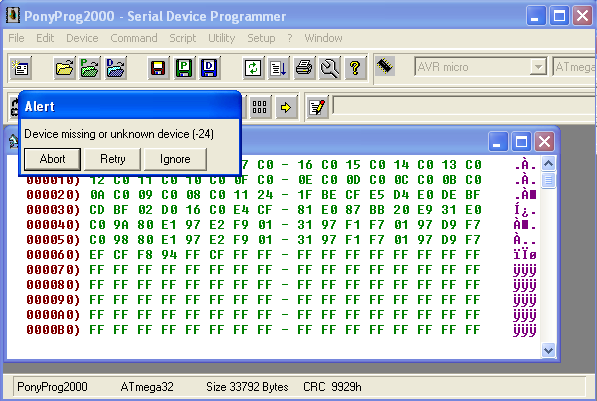Click the empty notes text field
The height and width of the screenshot is (401, 597).
[x=465, y=106]
